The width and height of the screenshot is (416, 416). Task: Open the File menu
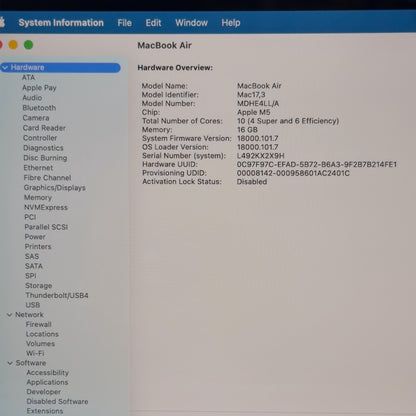point(124,23)
